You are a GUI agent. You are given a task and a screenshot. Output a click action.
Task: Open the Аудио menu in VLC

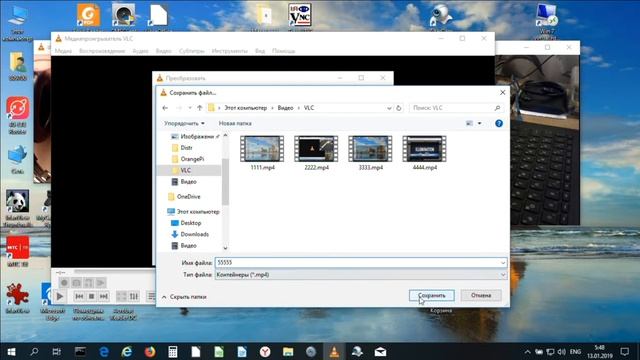[140, 51]
